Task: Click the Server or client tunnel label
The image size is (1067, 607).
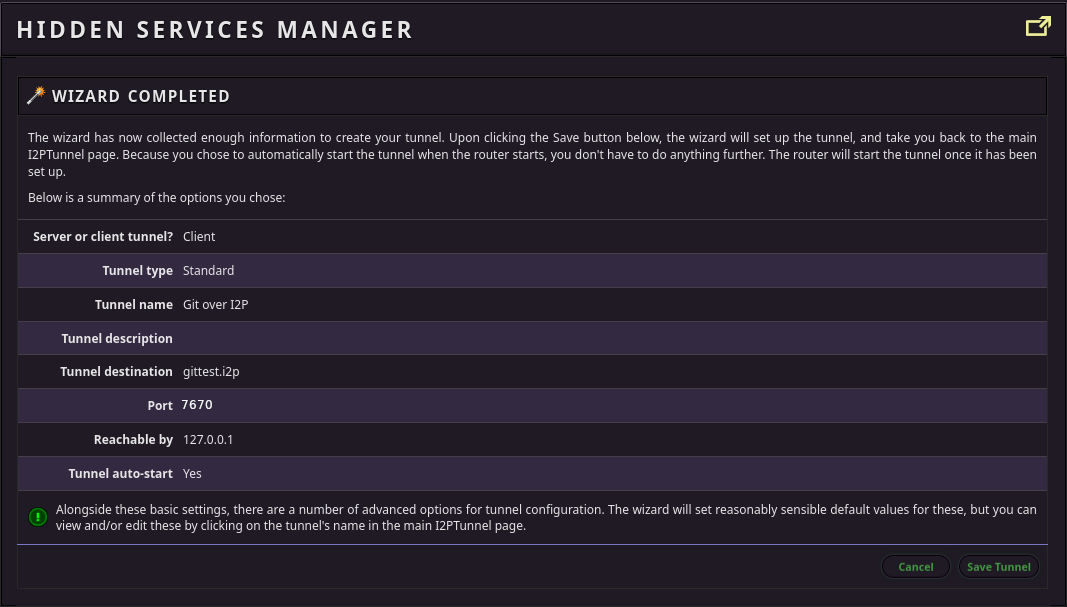Action: coord(103,237)
